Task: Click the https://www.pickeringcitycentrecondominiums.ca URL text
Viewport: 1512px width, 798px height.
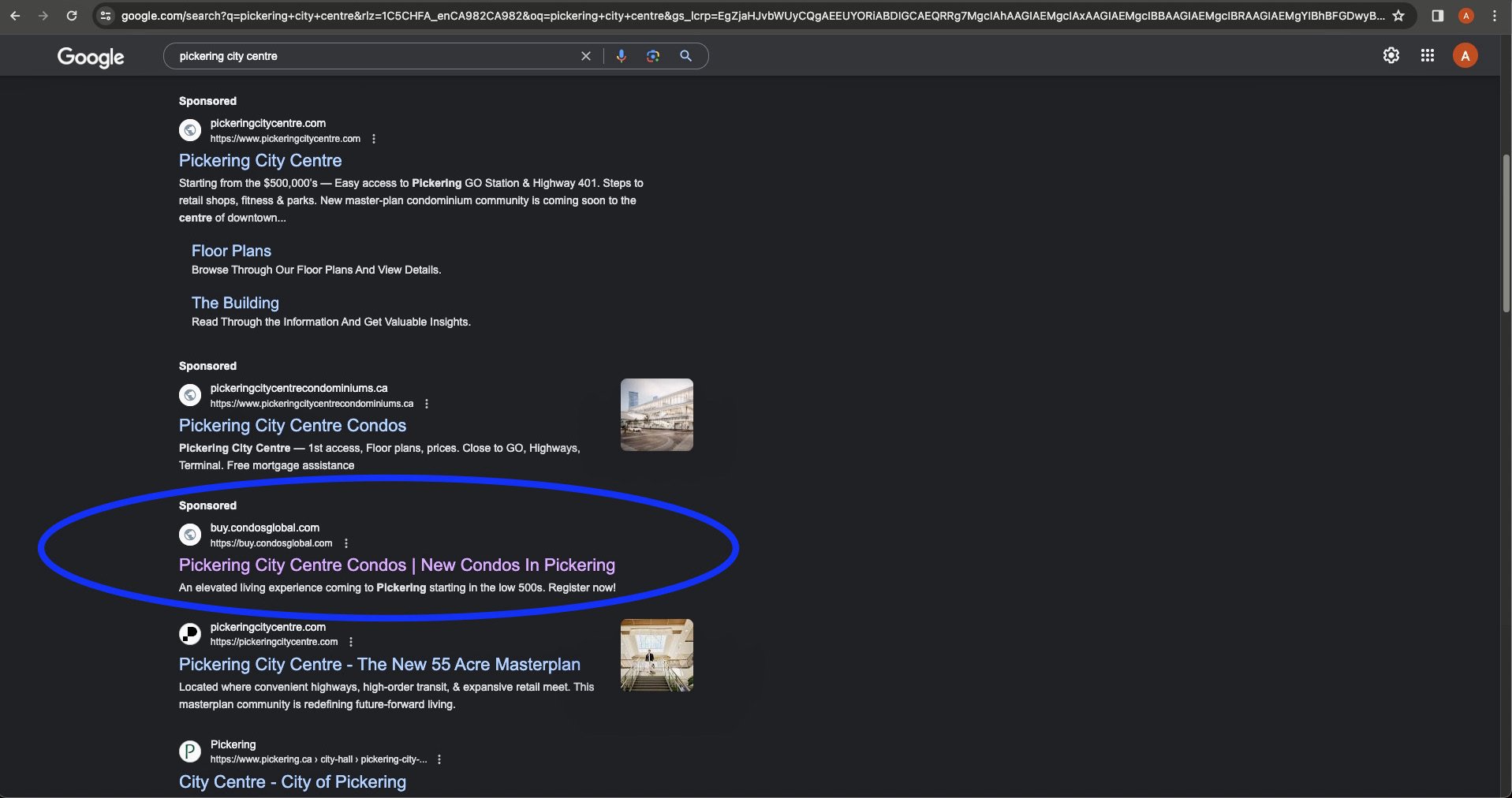Action: coord(312,404)
